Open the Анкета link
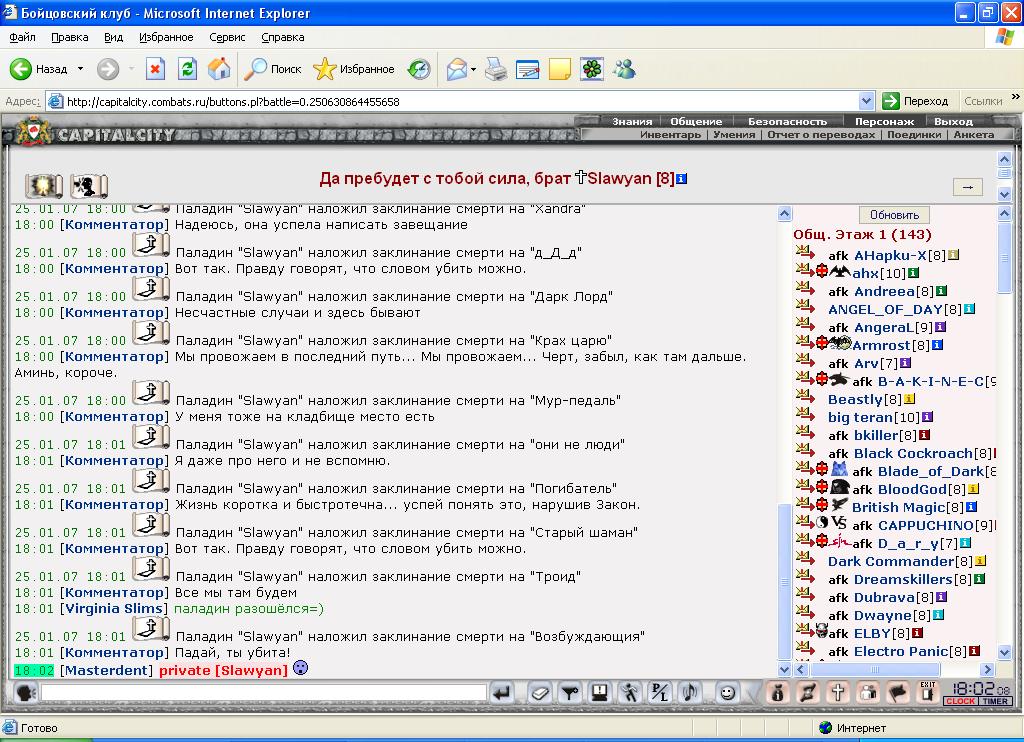The width and height of the screenshot is (1024, 742). pyautogui.click(x=974, y=135)
